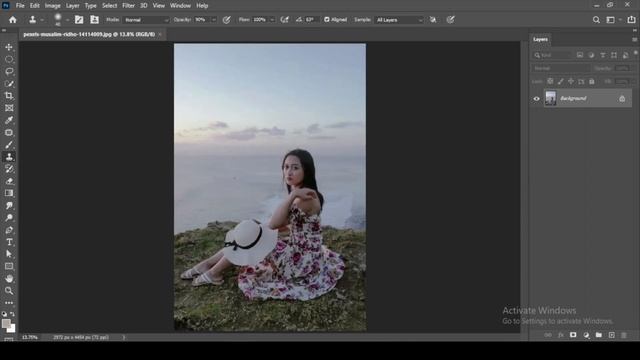This screenshot has height=360, width=640.
Task: Open the brush preset picker arrow
Action: coord(67,20)
